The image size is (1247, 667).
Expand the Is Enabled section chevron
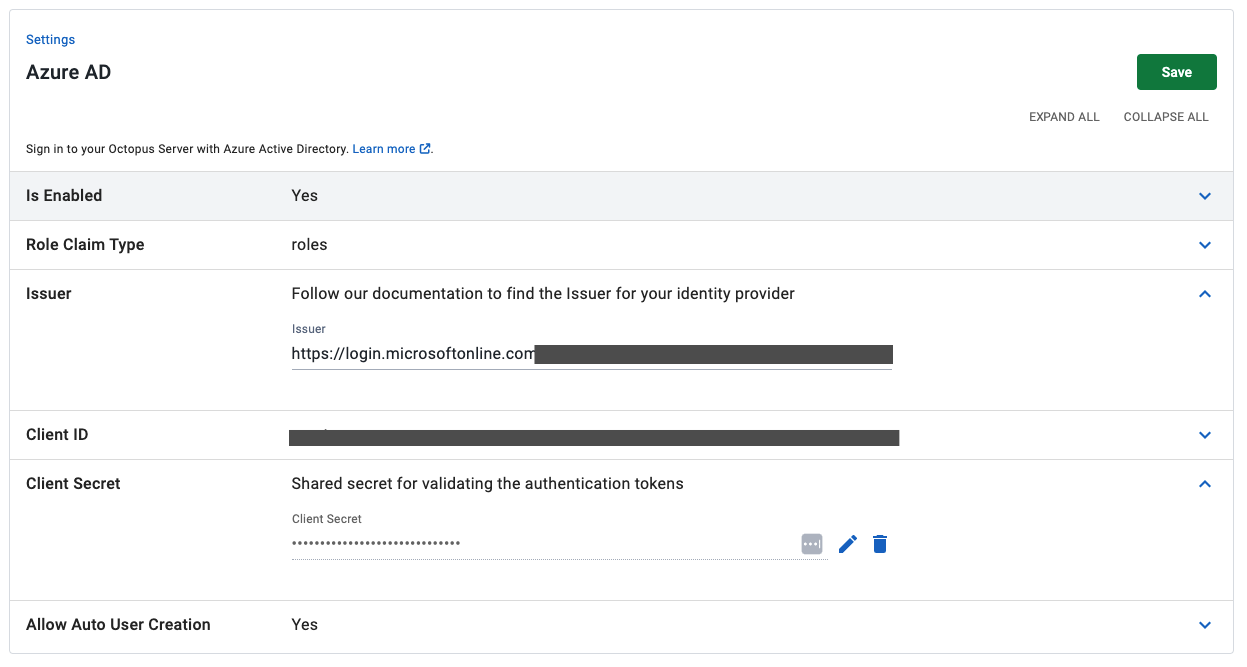click(x=1205, y=196)
